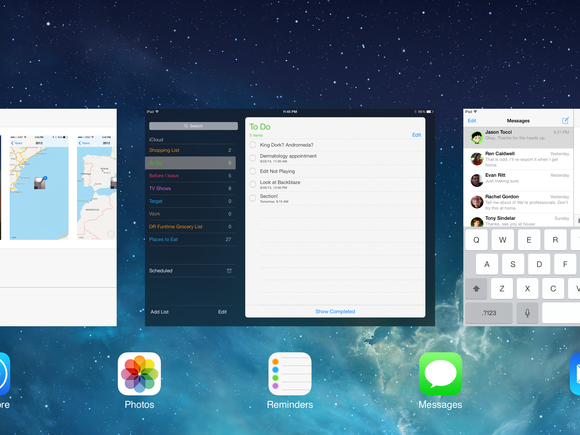Screen dimensions: 580x435
Task: Select the Shopping List reminders list
Action: click(190, 150)
